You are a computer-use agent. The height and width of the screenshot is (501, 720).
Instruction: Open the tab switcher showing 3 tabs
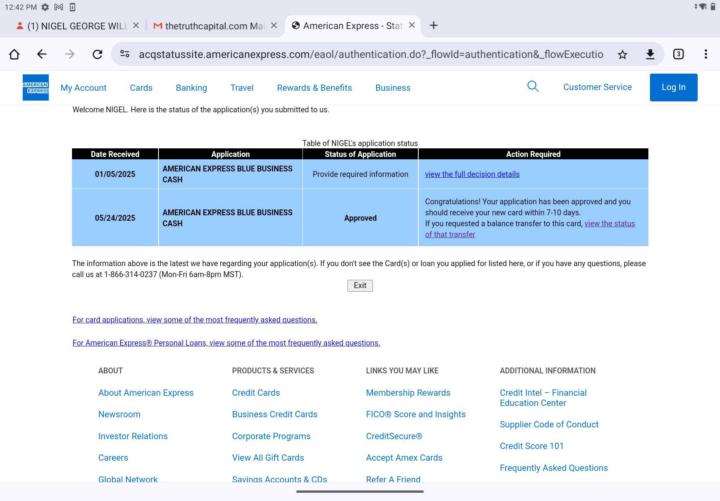678,54
